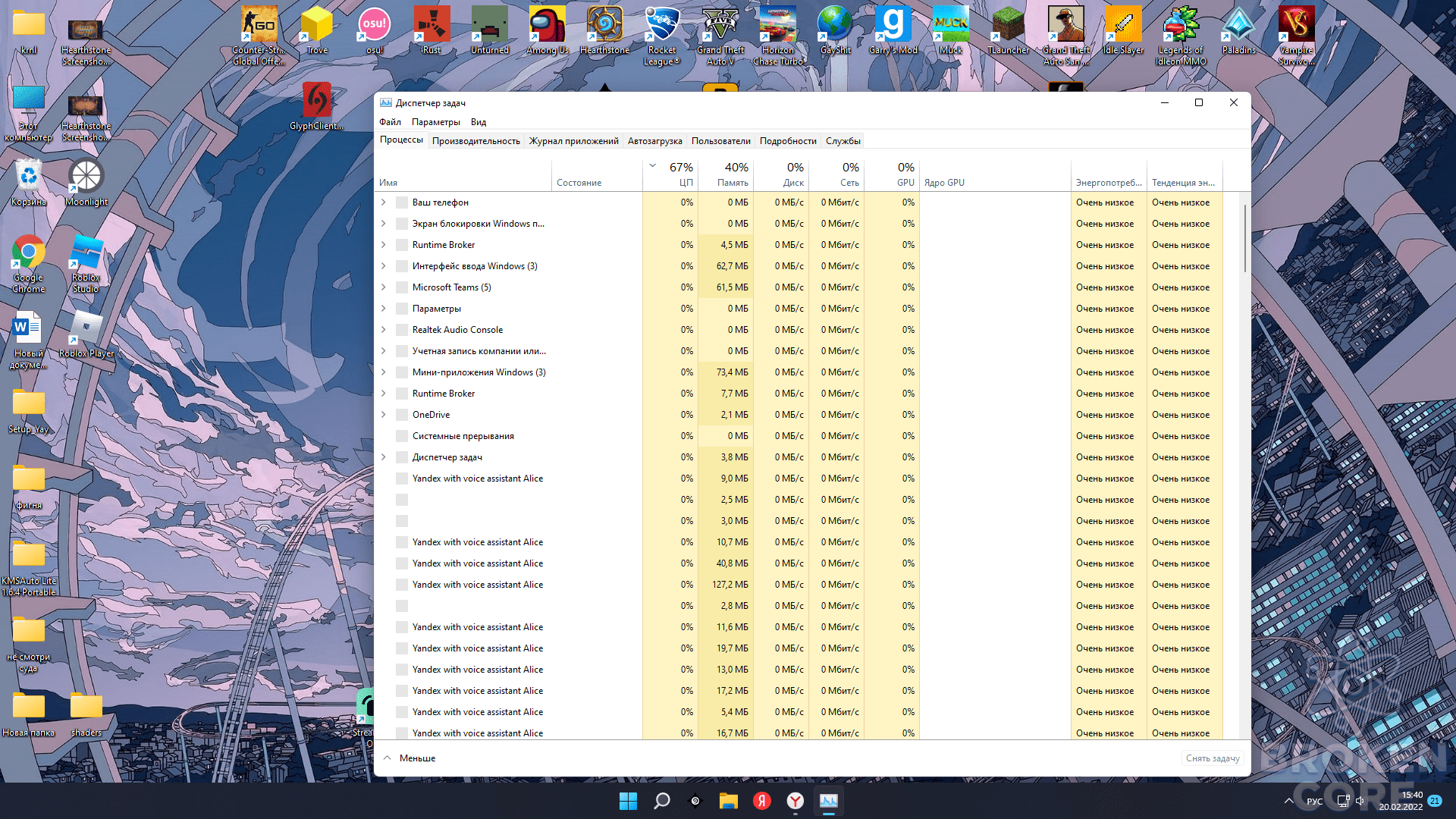Open Grand Theft Auto San Andreas shortcut
Viewport: 1456px width, 819px height.
tap(1066, 35)
